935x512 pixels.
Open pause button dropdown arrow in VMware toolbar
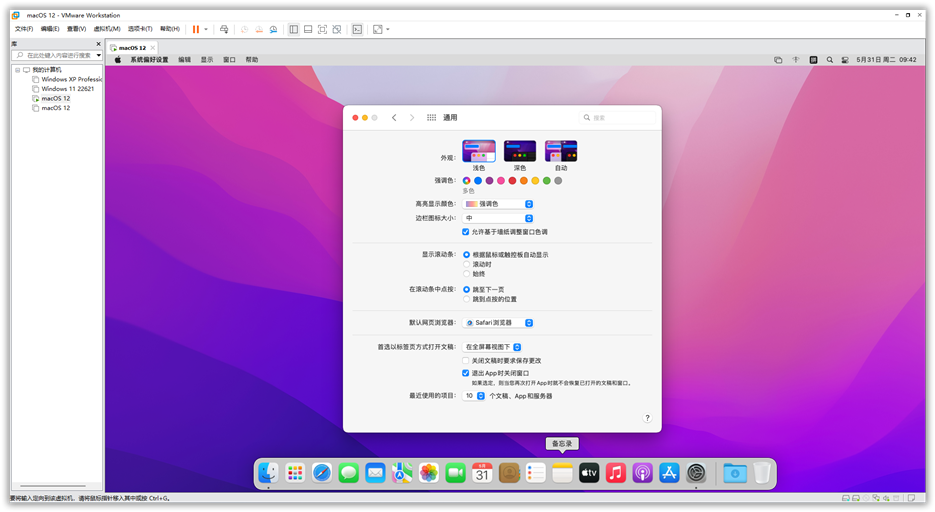pyautogui.click(x=206, y=29)
